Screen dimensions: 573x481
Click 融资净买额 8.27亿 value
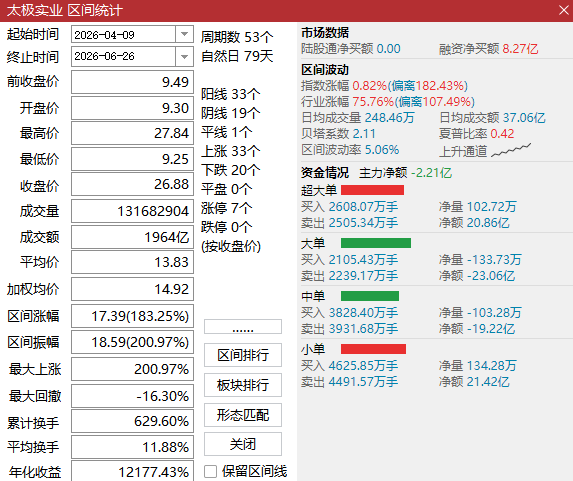489,49
